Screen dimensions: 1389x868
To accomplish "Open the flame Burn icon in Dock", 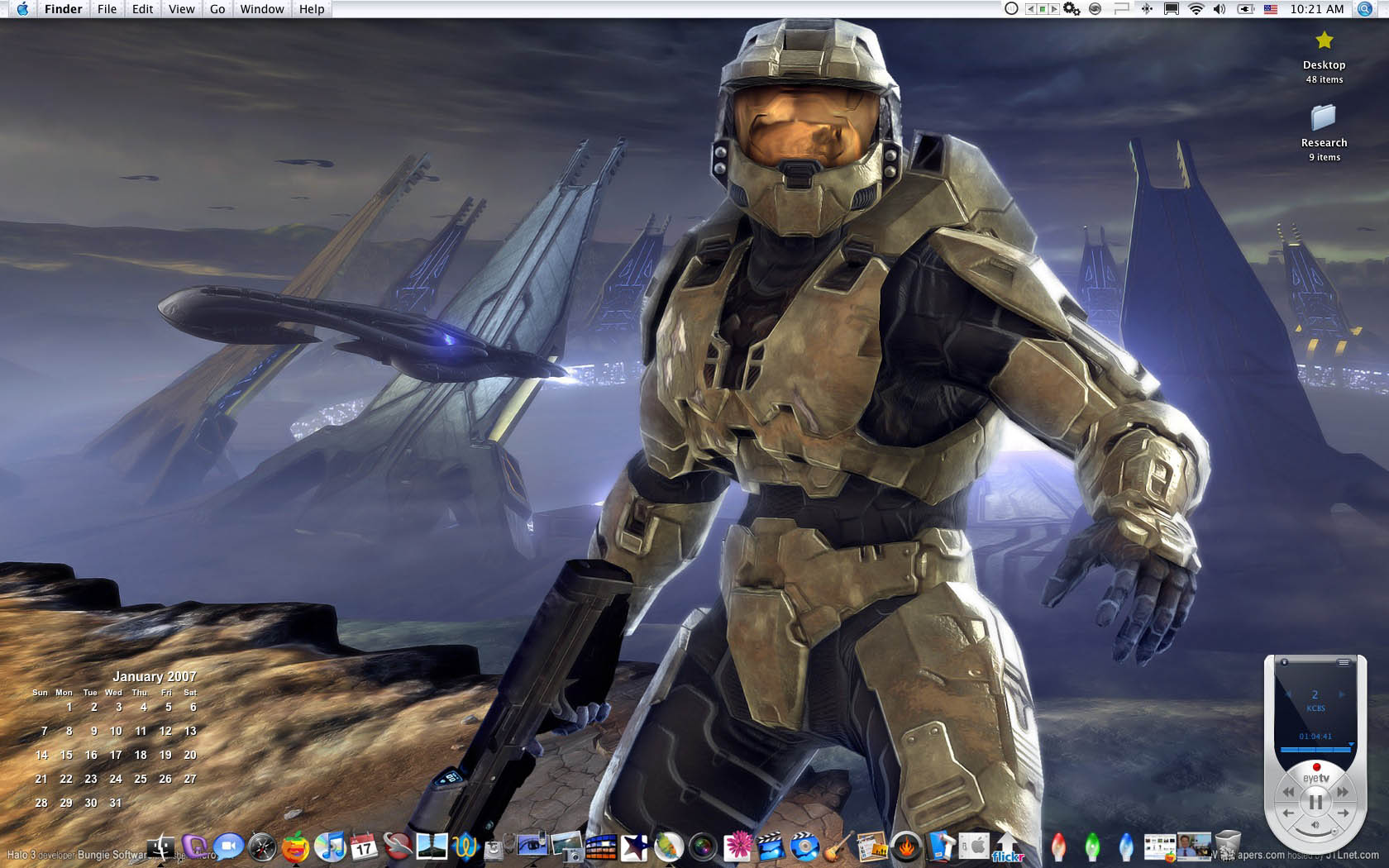I will click(906, 847).
